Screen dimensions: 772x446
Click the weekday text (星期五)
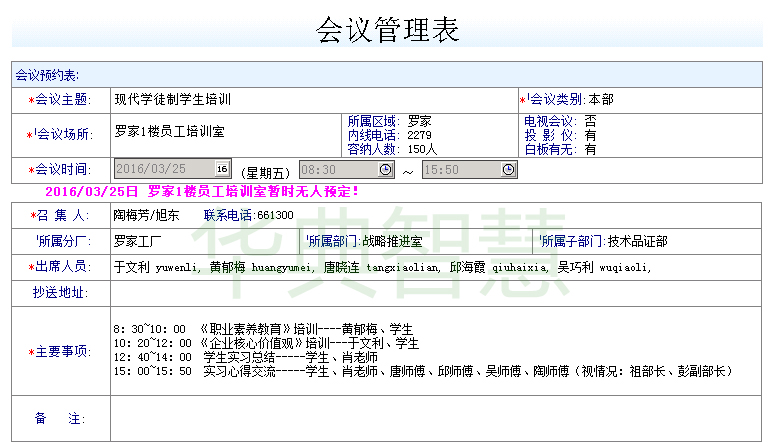265,173
